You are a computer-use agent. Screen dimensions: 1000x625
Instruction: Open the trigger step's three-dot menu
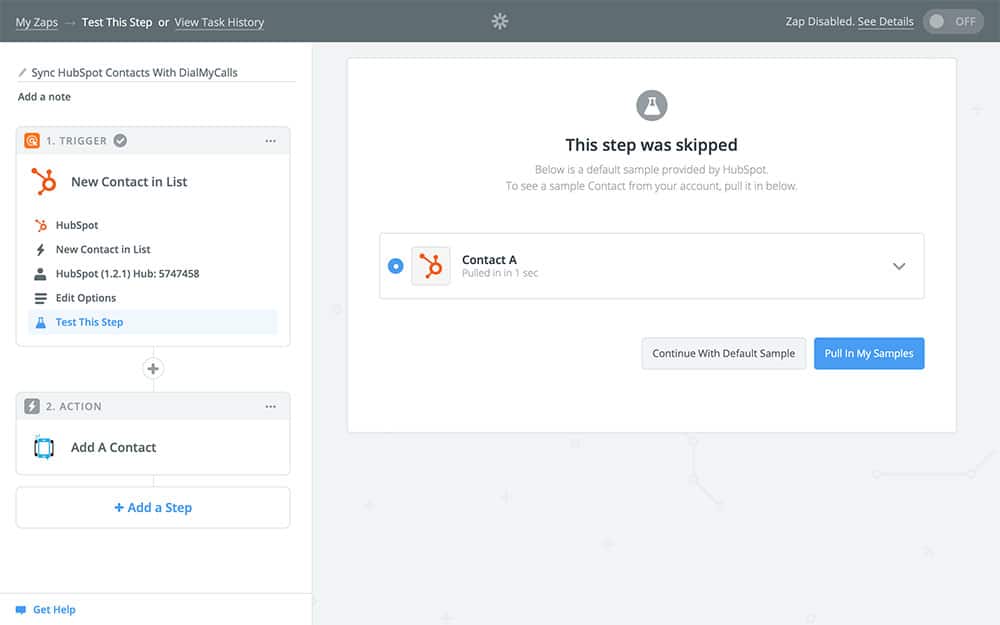click(x=270, y=141)
